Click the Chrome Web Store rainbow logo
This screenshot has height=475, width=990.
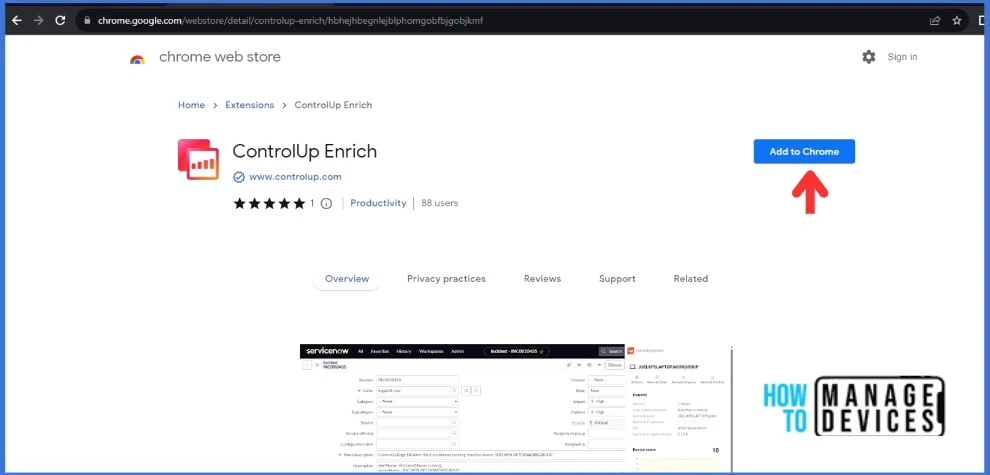[138, 59]
